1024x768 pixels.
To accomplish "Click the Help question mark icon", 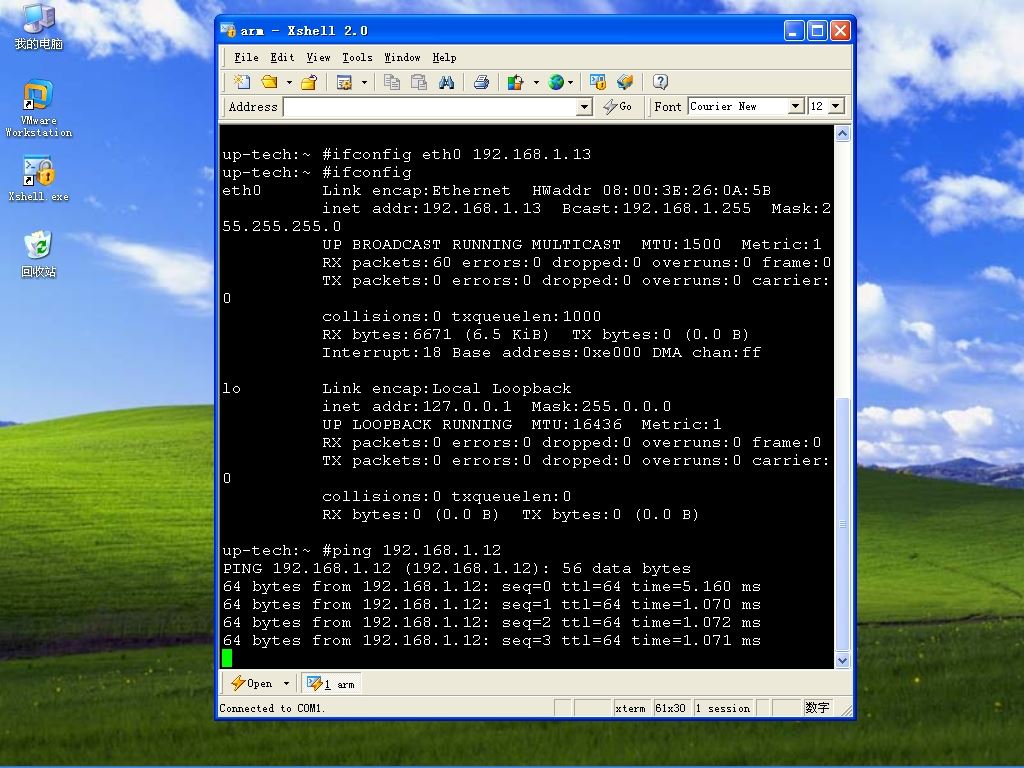I will pyautogui.click(x=660, y=82).
